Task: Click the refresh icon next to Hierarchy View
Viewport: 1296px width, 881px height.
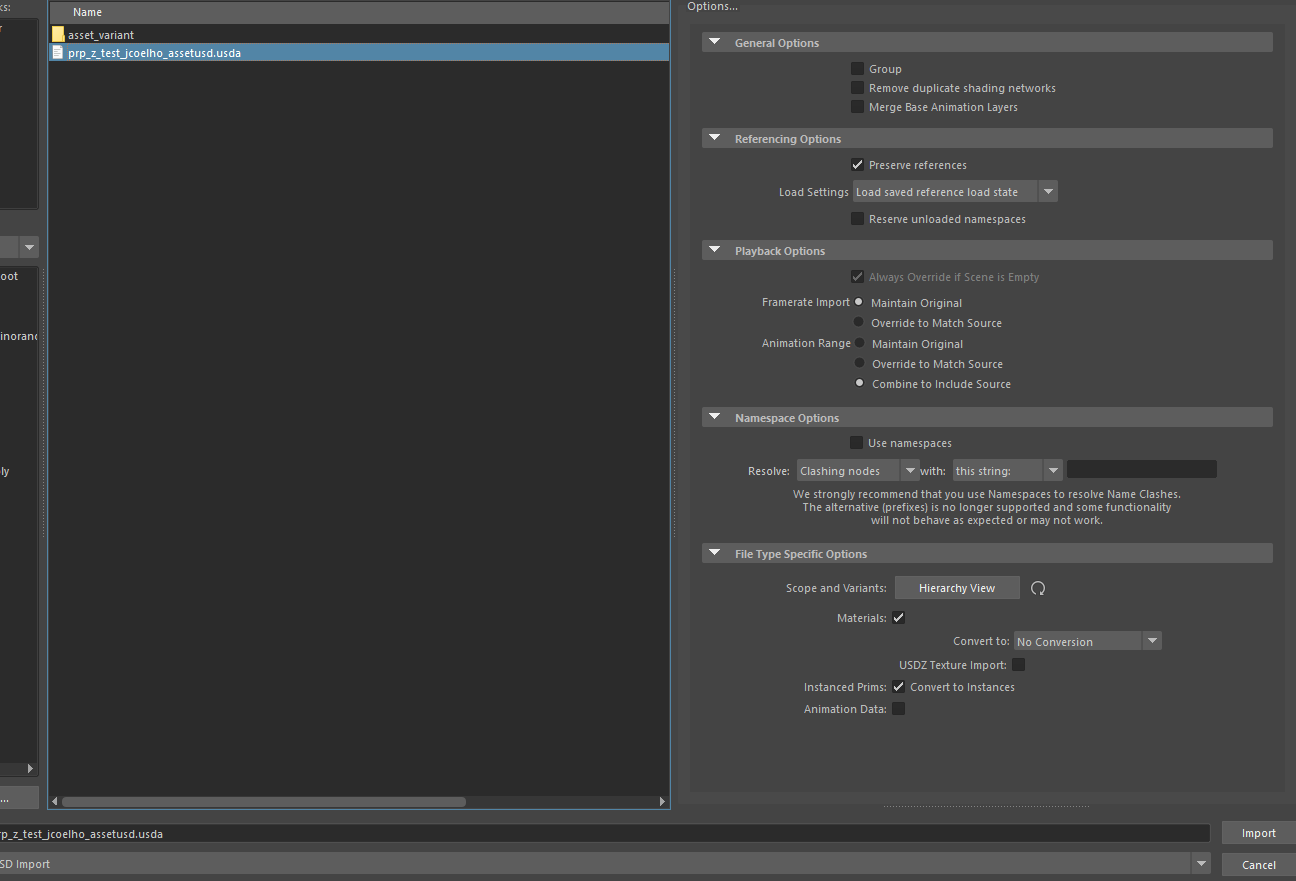Action: click(1037, 588)
